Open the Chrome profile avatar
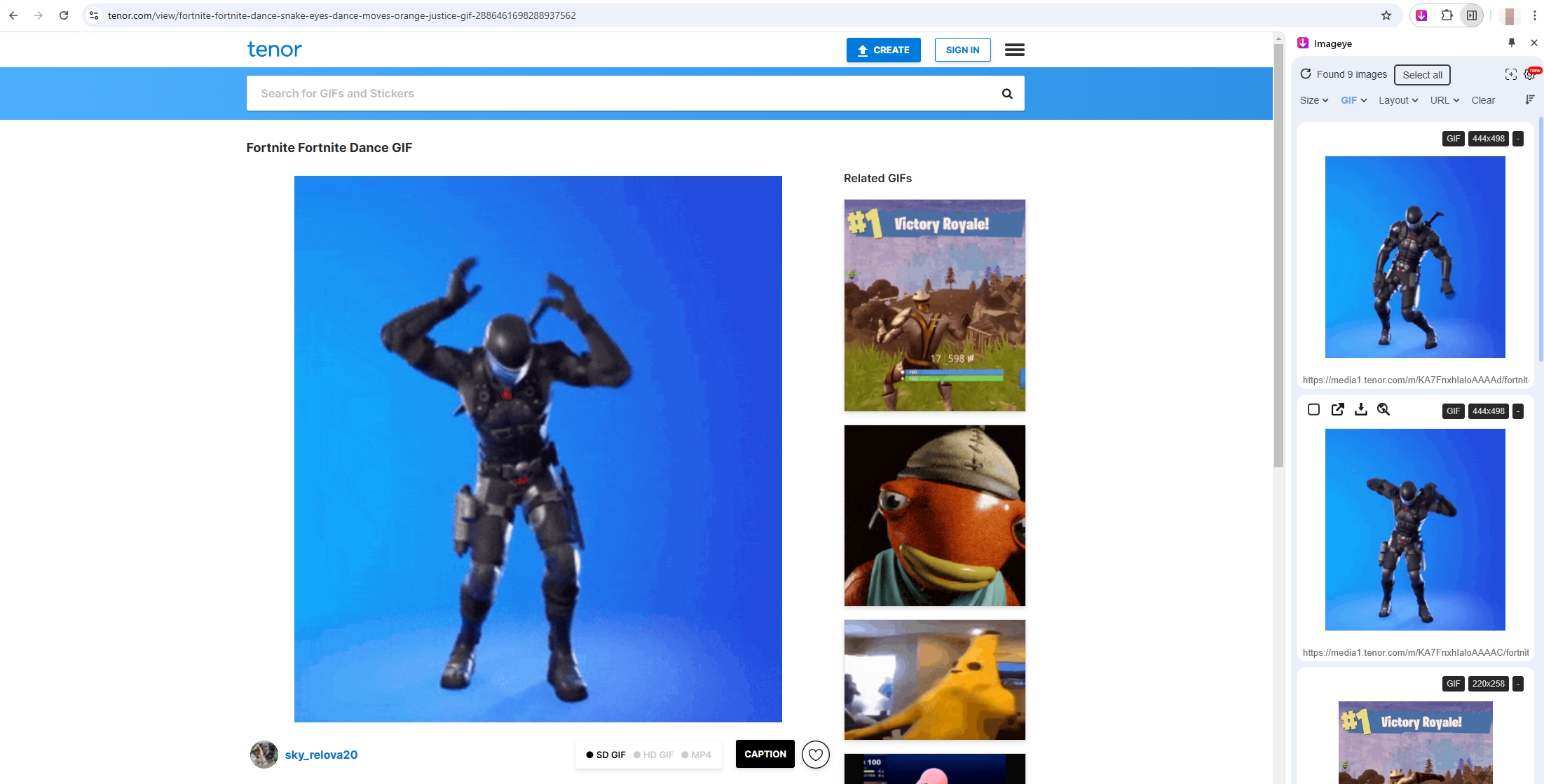Viewport: 1544px width, 784px height. coord(1510,15)
